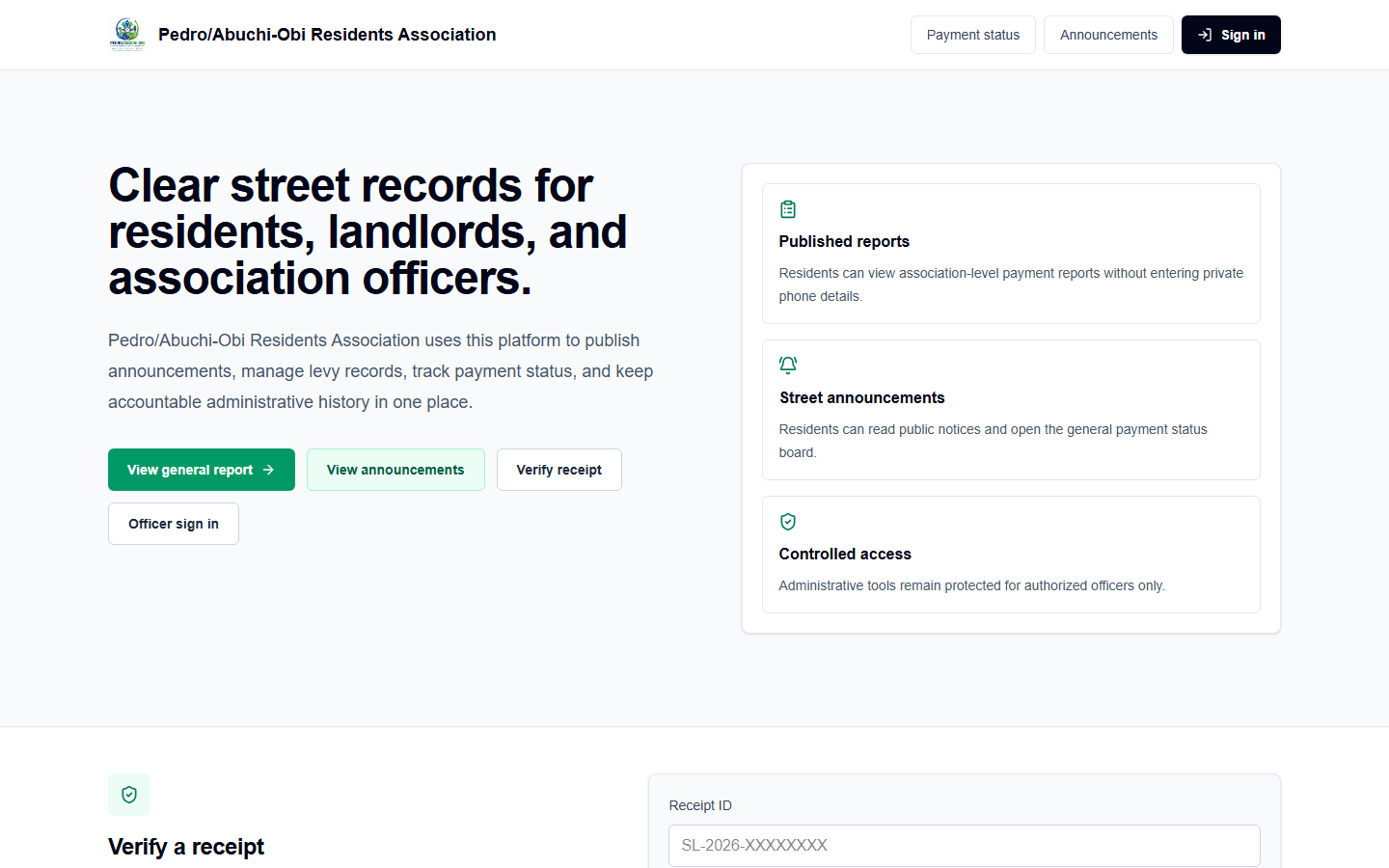This screenshot has height=868, width=1389.
Task: Open Payment status from the header
Action: point(973,35)
